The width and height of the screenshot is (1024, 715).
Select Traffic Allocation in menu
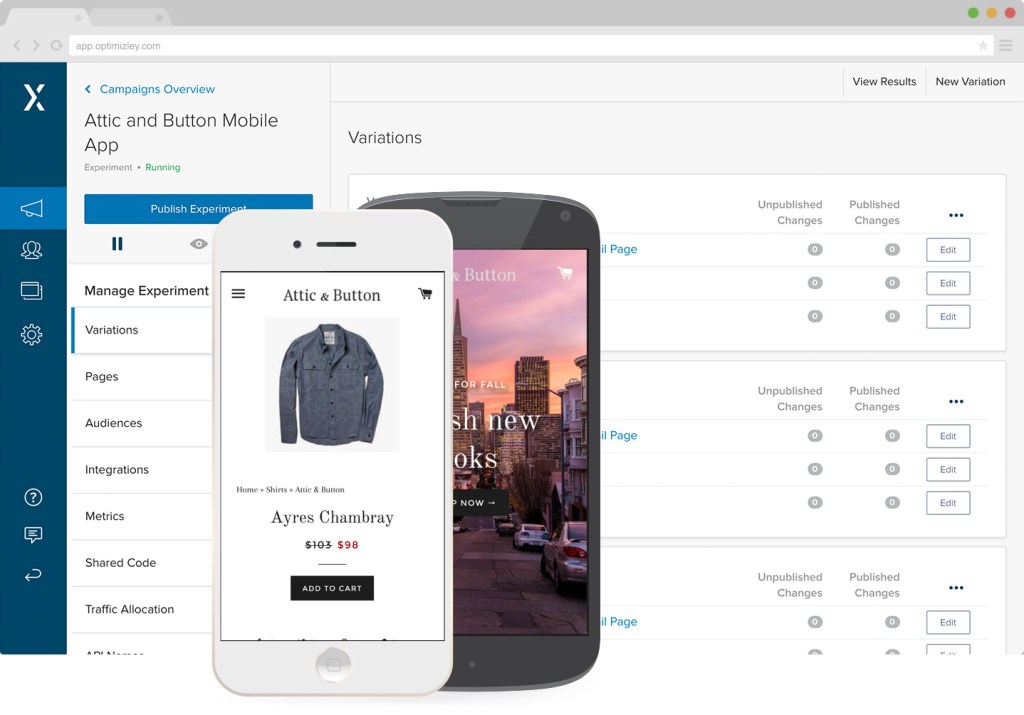coord(142,609)
